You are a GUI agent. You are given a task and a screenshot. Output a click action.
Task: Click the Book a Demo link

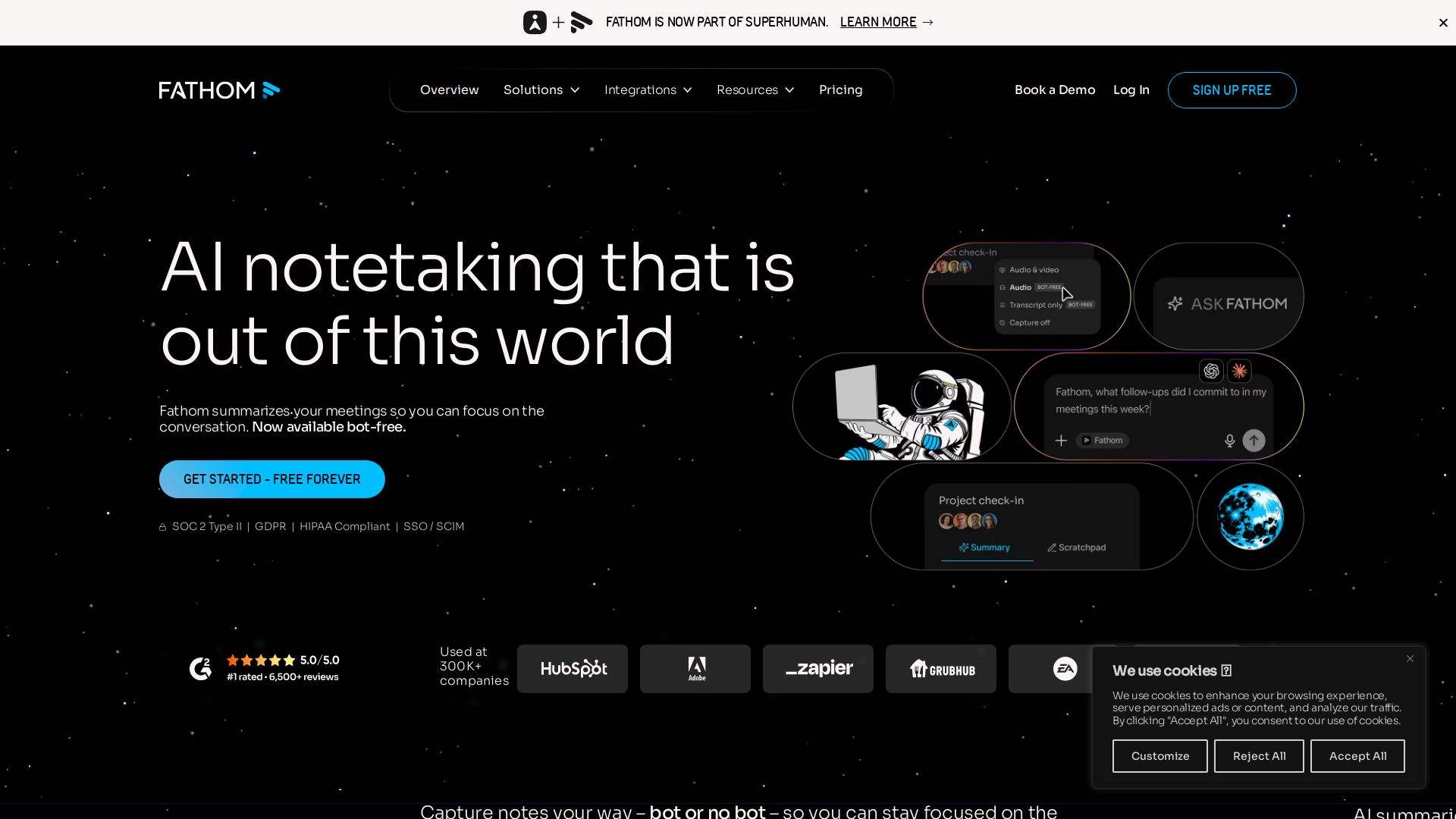coord(1055,90)
